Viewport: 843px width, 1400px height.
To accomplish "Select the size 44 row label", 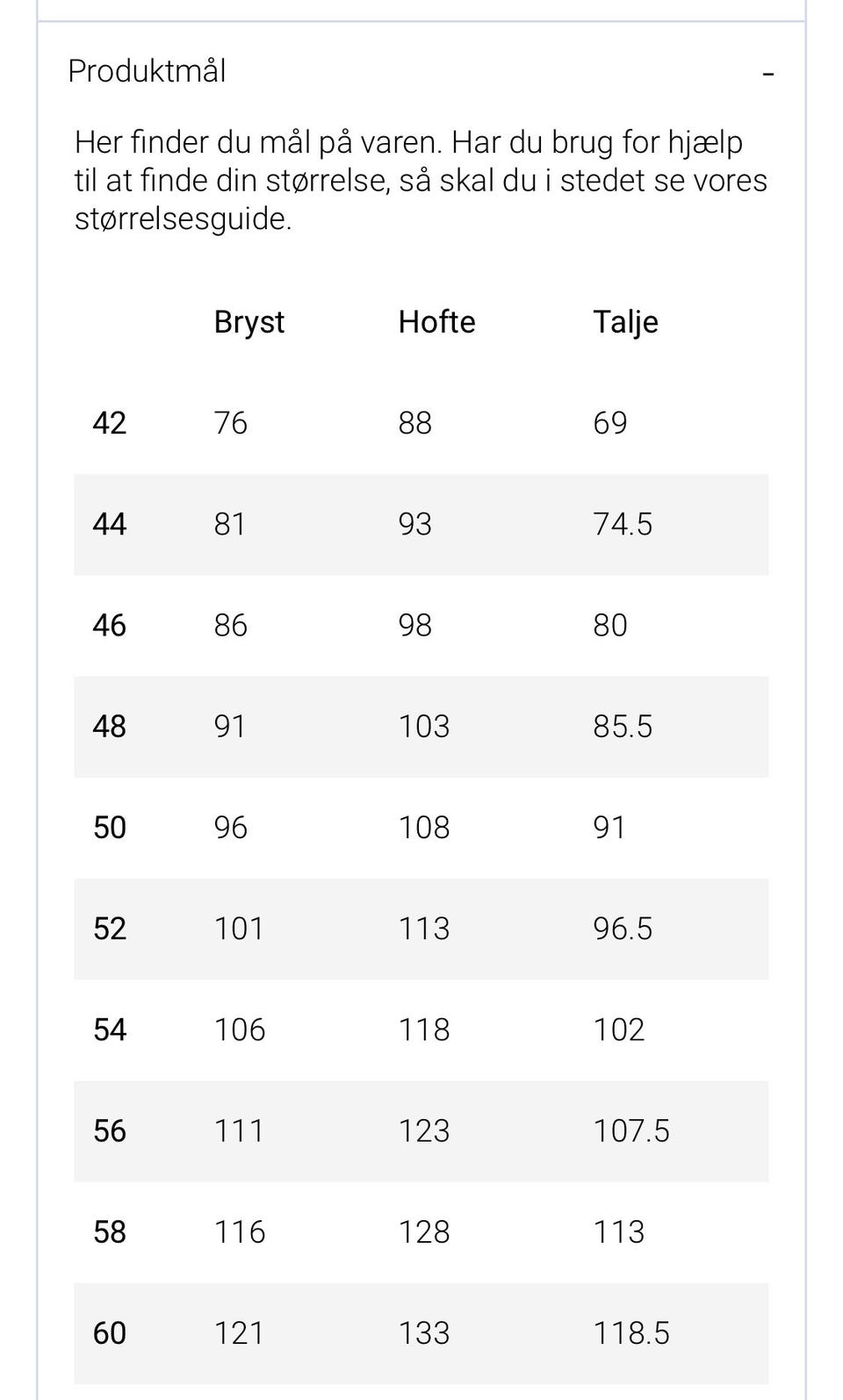I will 110,524.
